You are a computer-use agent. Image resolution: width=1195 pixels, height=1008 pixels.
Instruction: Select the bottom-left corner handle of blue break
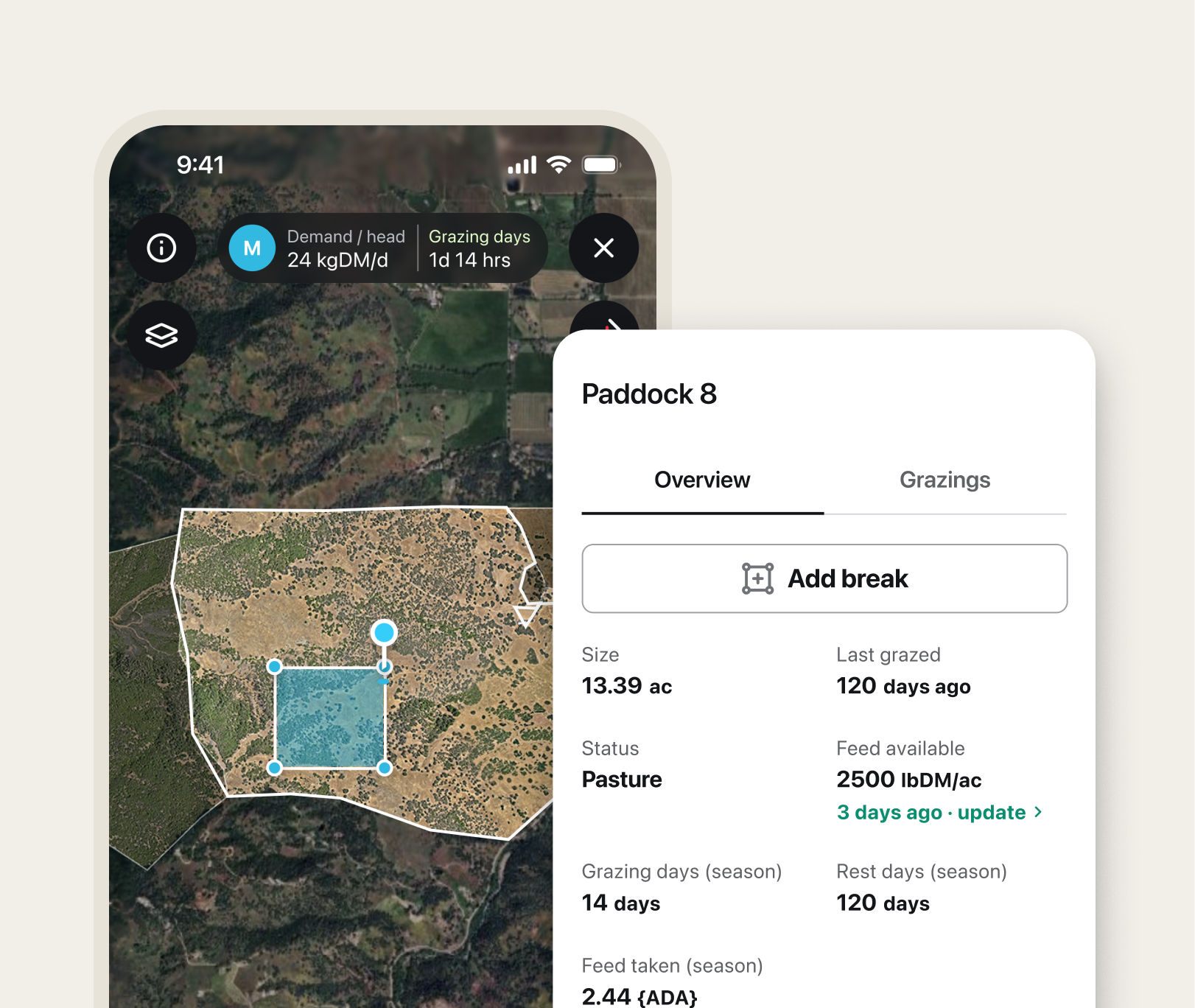pos(275,768)
